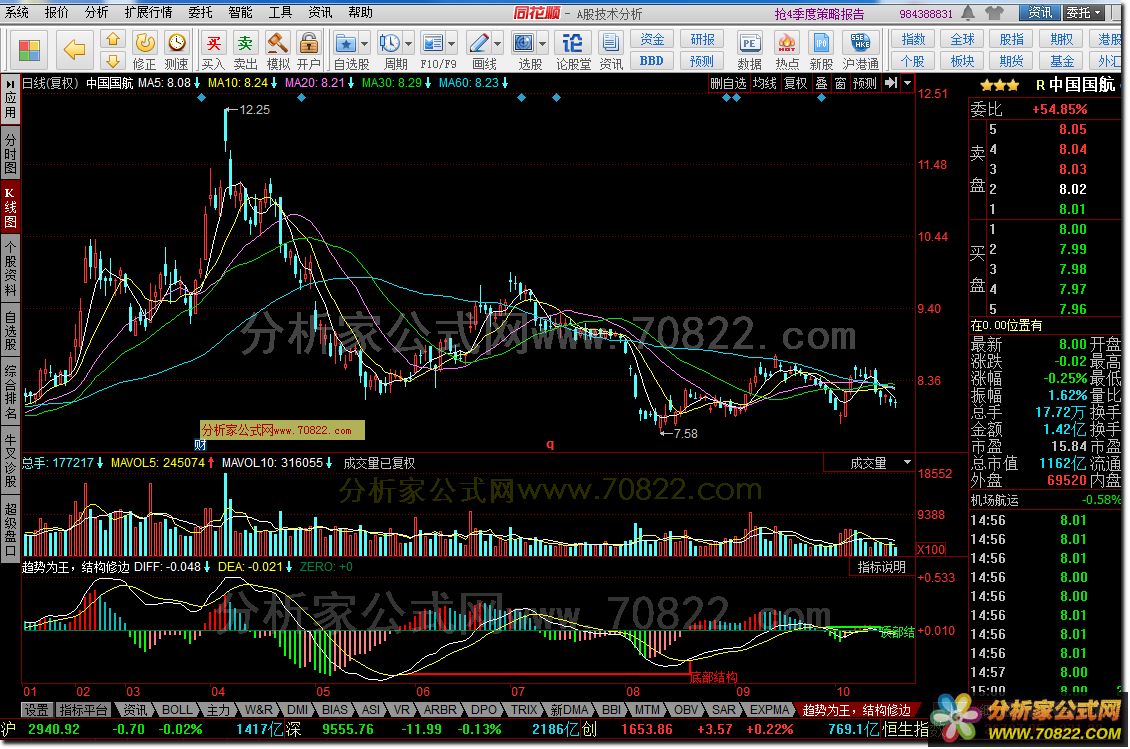The height and width of the screenshot is (749, 1130).
Task: Toggle 均线 moving average display
Action: [x=765, y=83]
